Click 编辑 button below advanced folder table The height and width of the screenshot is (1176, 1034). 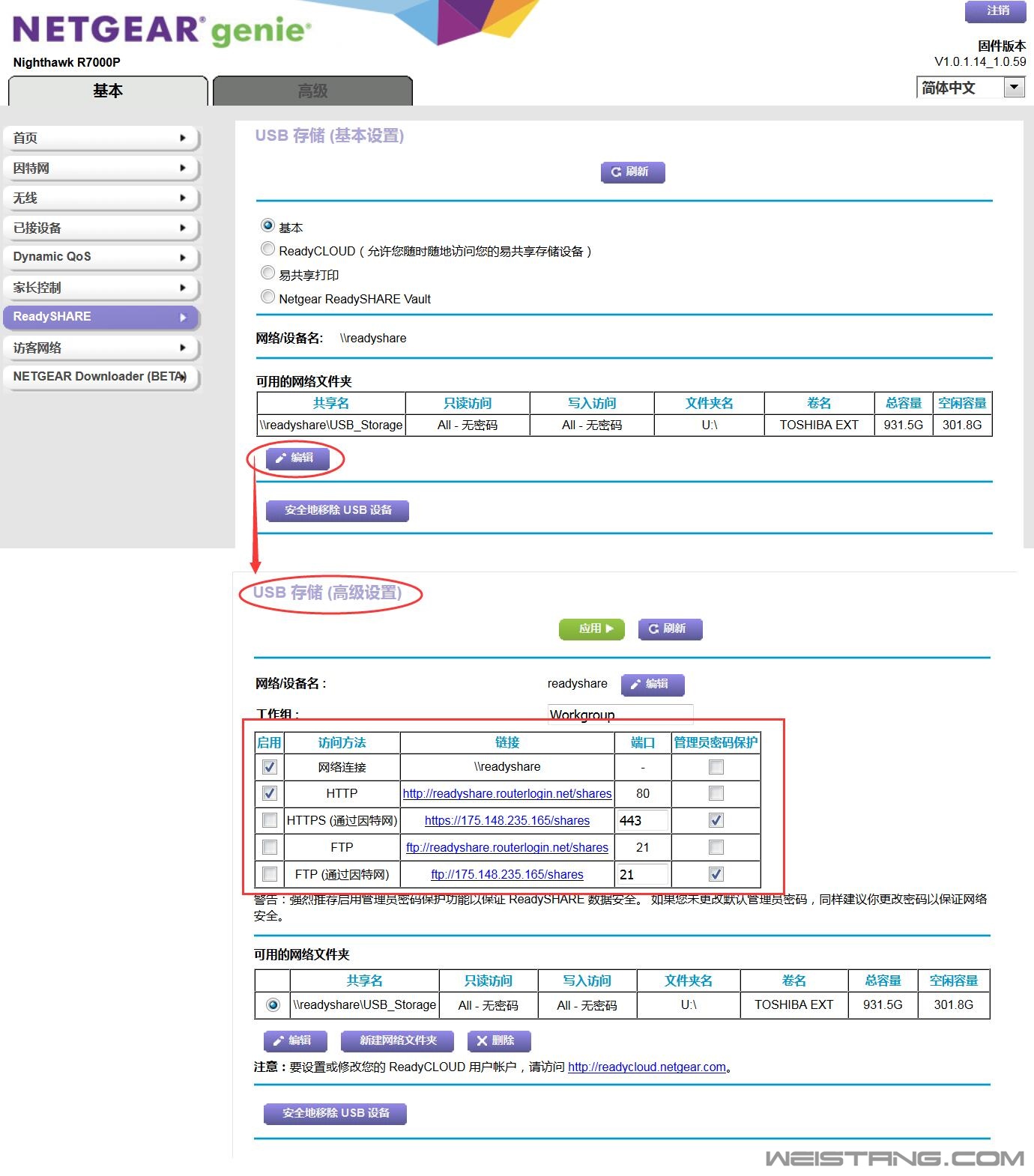pos(295,1040)
